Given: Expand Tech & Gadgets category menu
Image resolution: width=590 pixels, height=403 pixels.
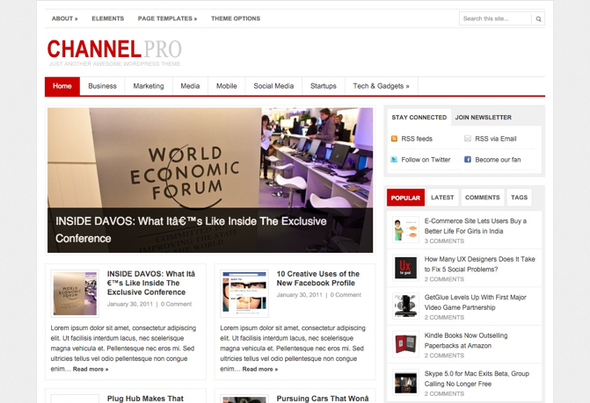Looking at the screenshot, I should (381, 86).
